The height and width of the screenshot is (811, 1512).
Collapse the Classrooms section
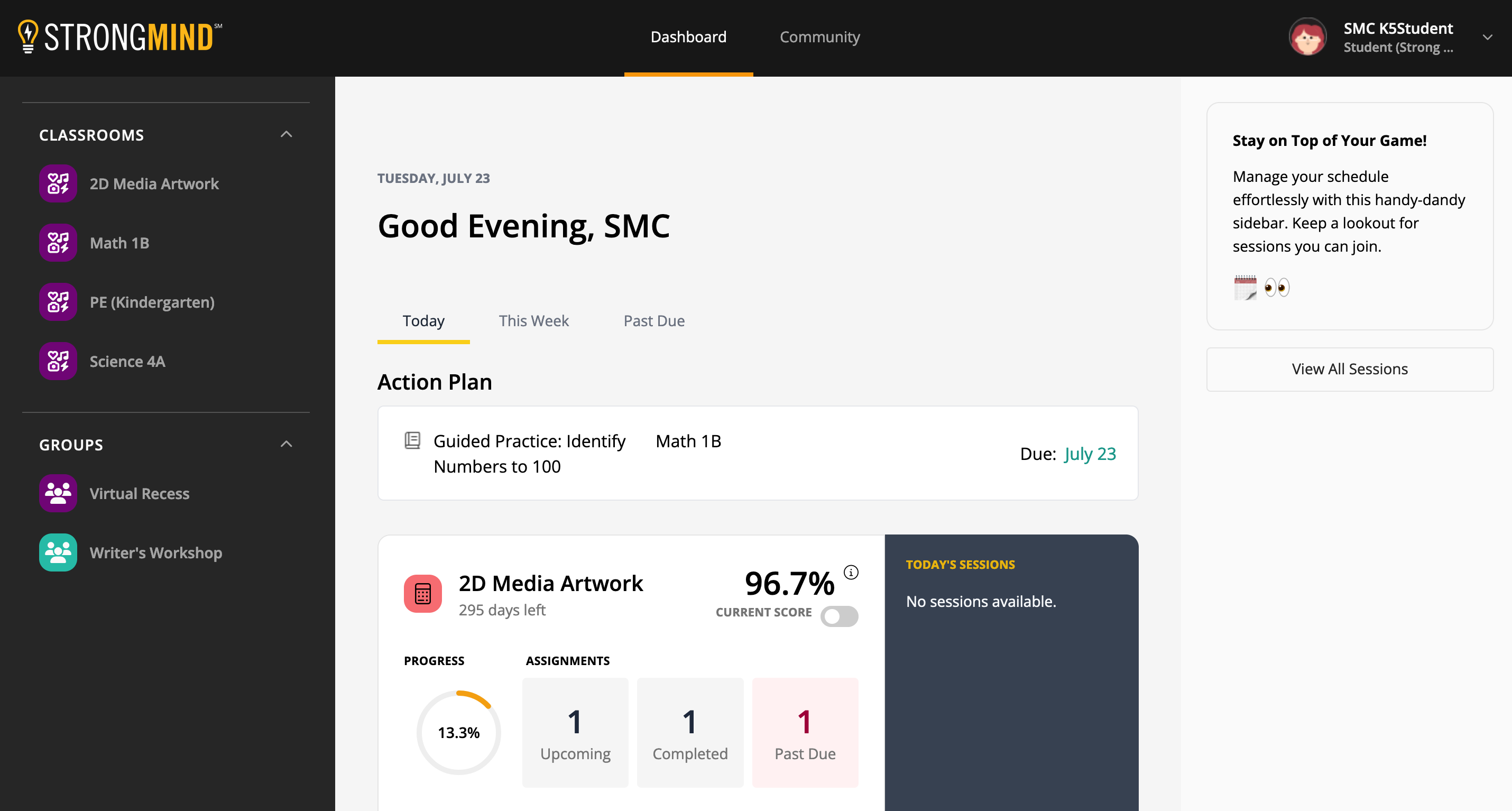coord(286,134)
